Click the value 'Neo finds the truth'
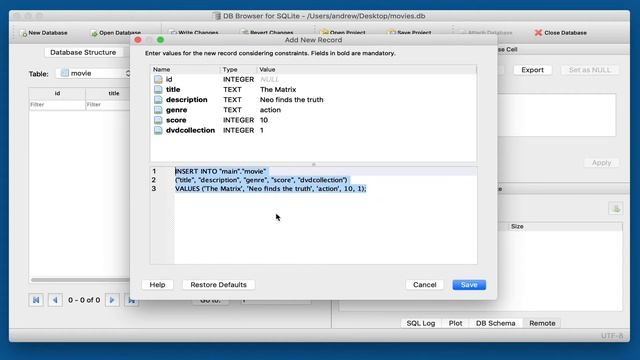 (291, 100)
